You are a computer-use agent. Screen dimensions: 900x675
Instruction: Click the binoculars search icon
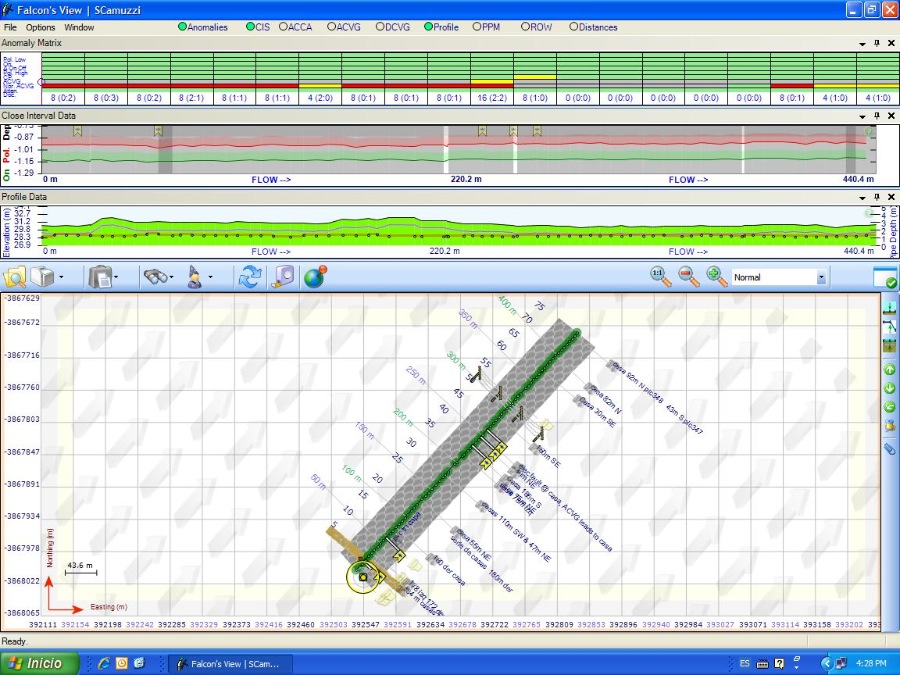(x=154, y=277)
